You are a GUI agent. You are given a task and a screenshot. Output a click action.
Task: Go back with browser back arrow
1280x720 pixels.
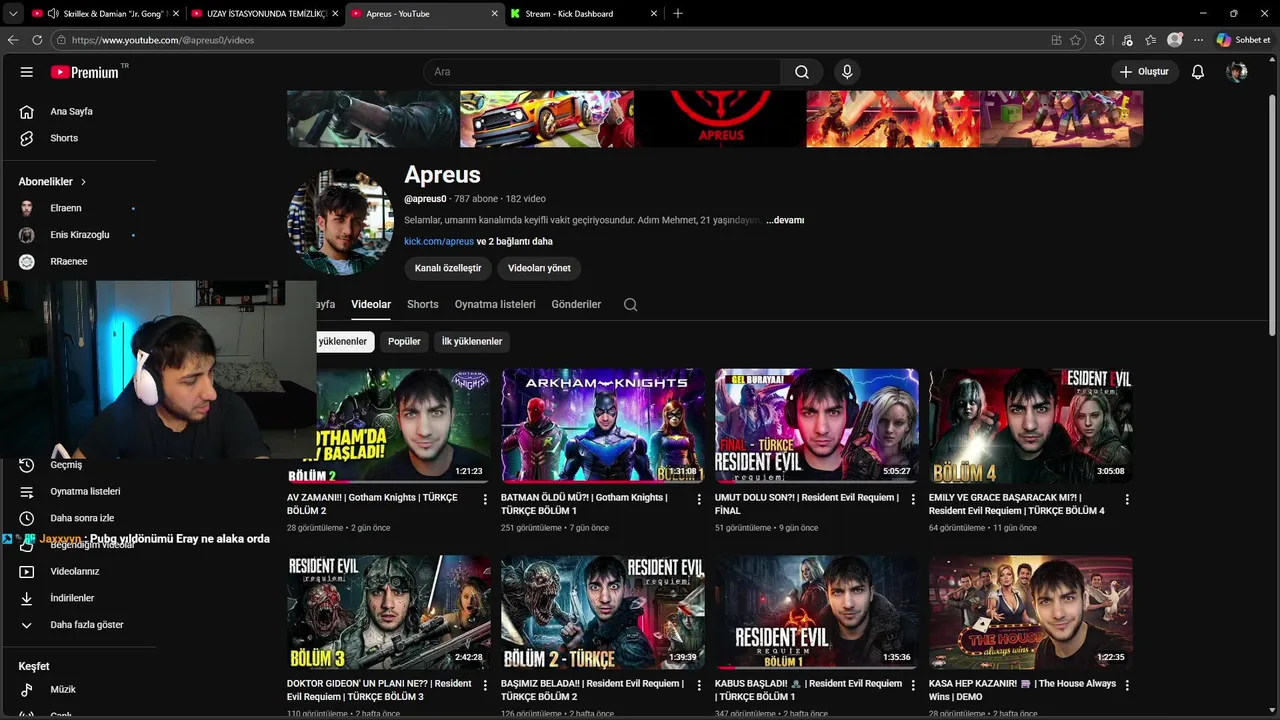click(13, 40)
